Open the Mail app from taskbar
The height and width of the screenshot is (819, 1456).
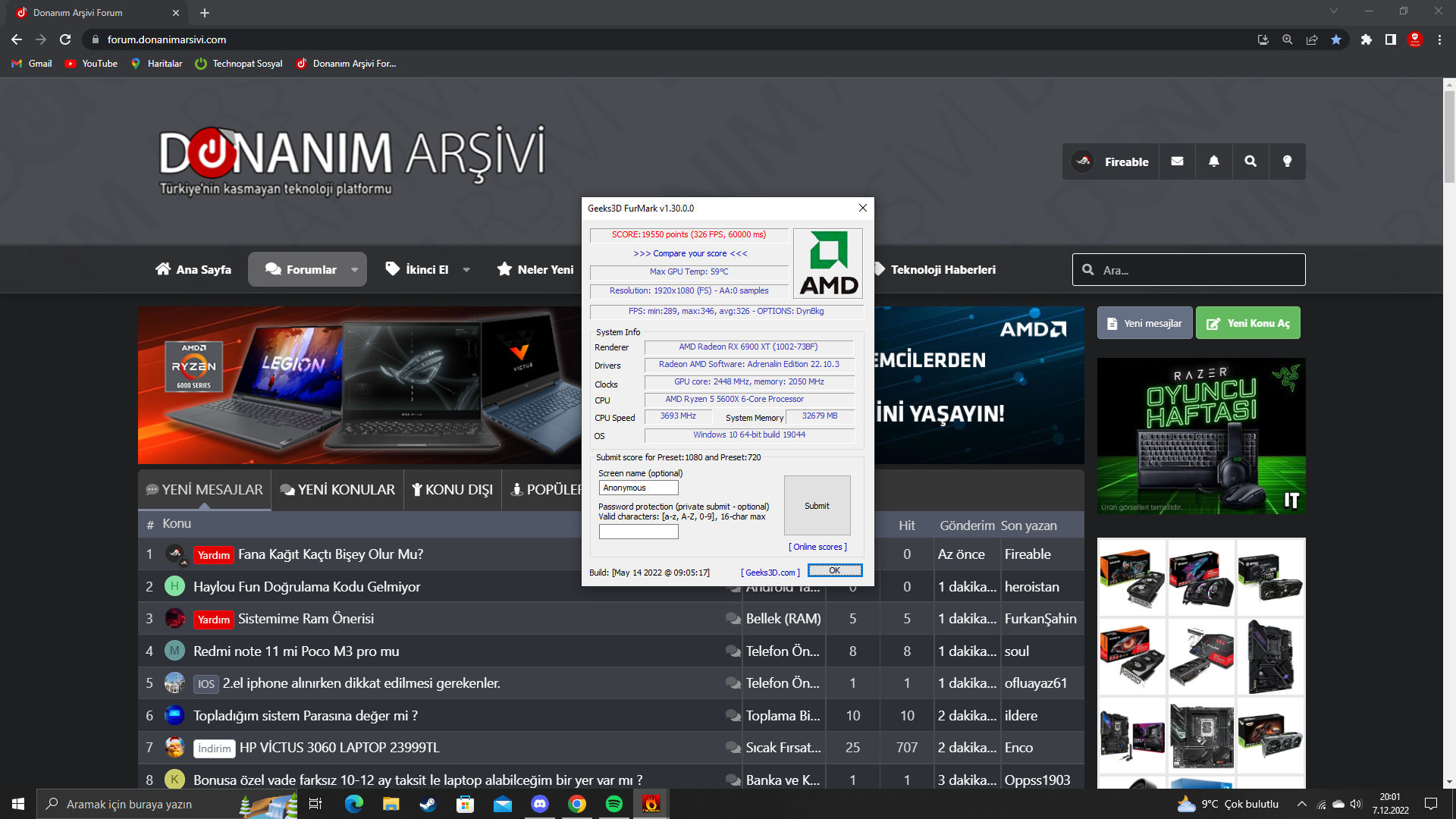tap(503, 804)
